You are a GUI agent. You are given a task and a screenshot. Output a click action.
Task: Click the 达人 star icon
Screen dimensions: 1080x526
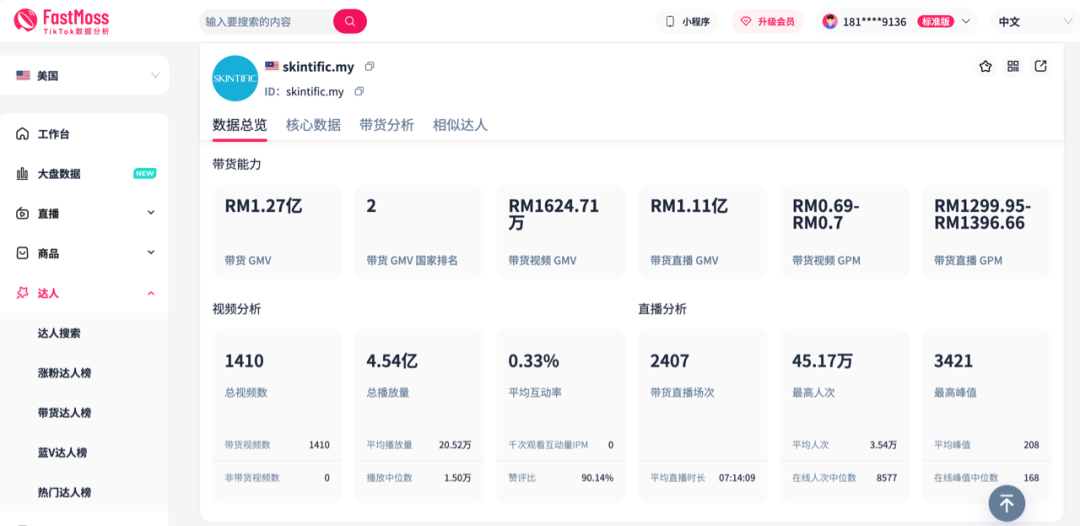[x=23, y=293]
